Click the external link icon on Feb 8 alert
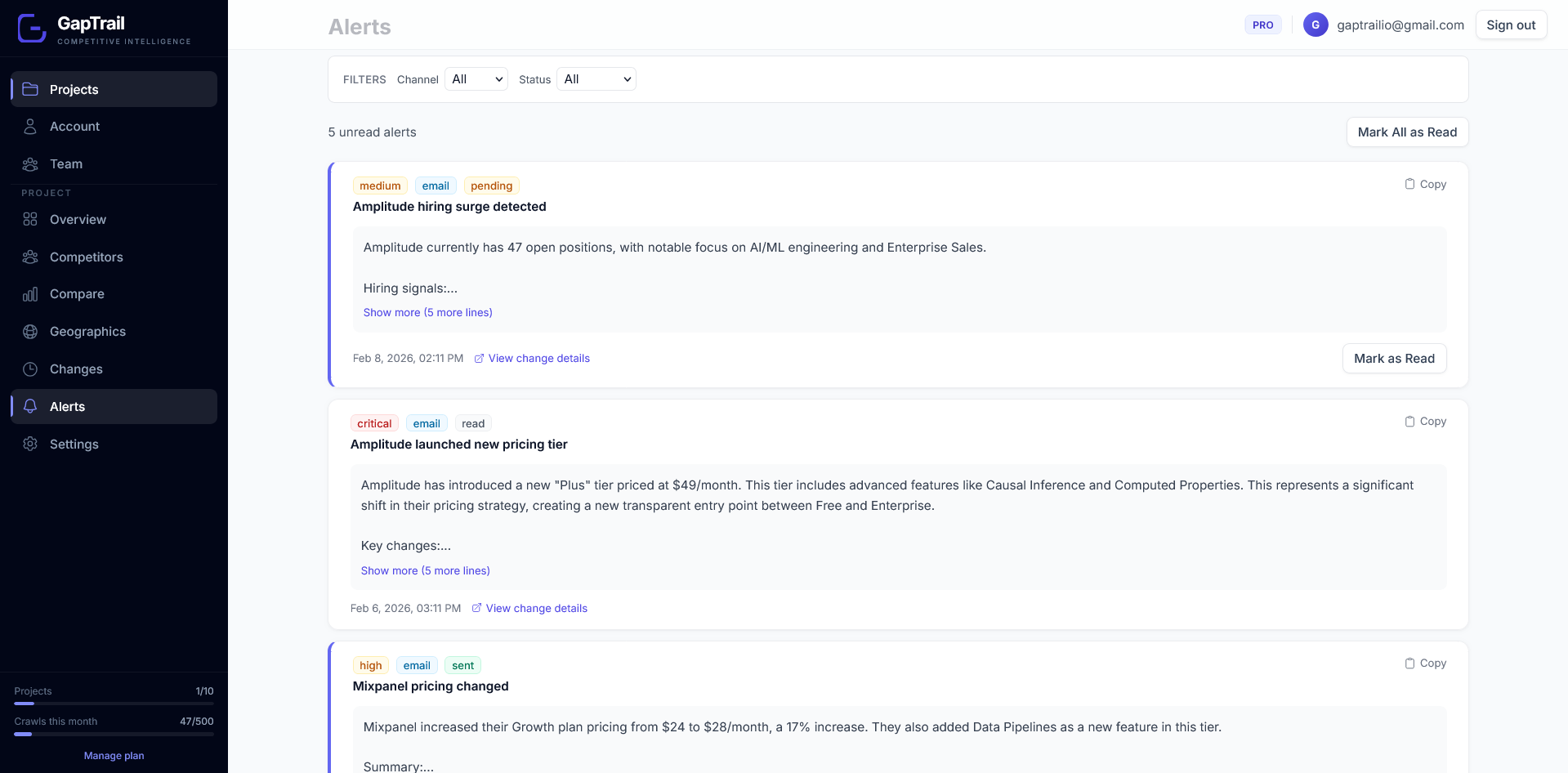Image resolution: width=1568 pixels, height=773 pixels. (x=480, y=358)
